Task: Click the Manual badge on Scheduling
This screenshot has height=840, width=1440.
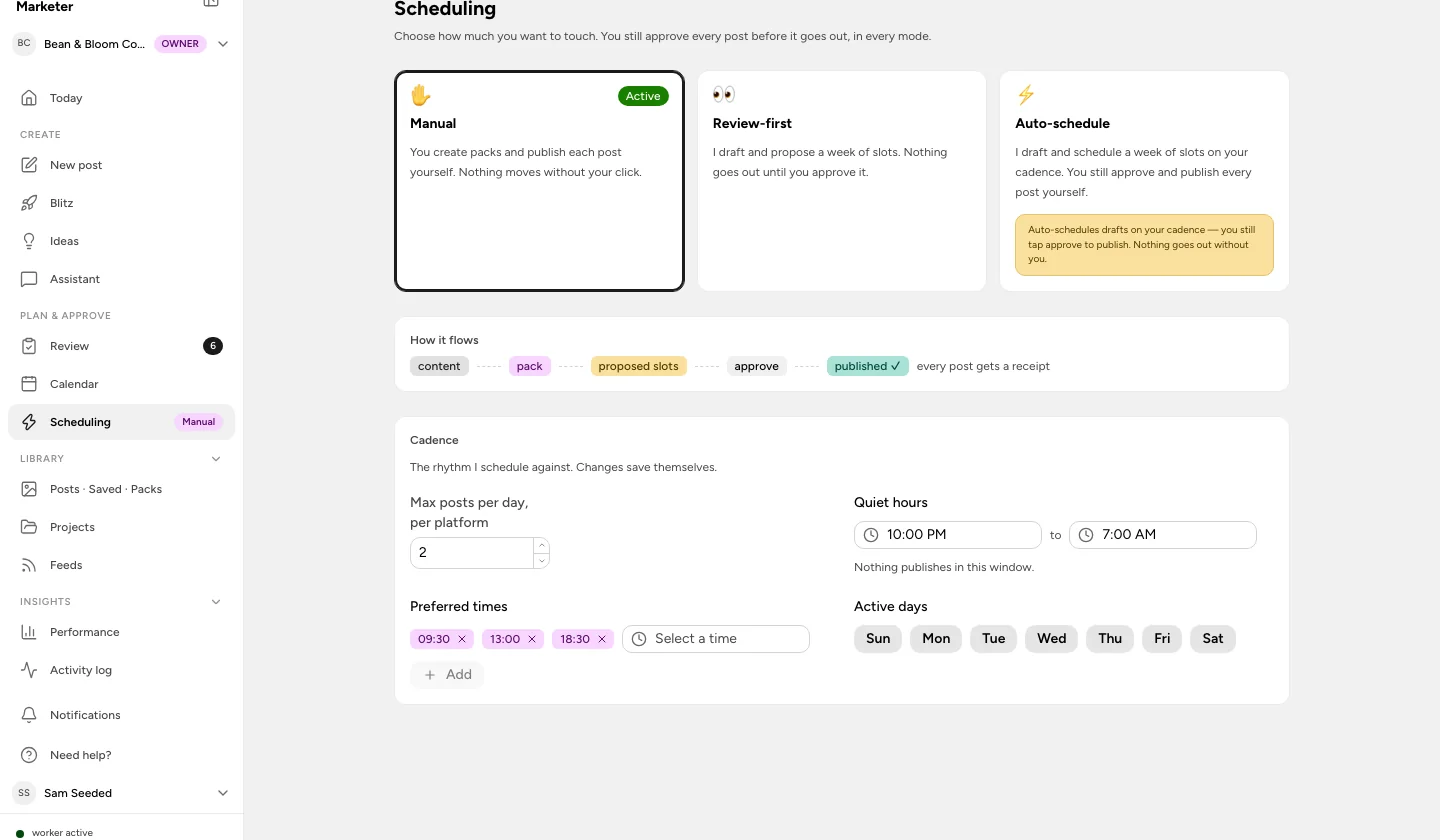Action: pyautogui.click(x=198, y=422)
